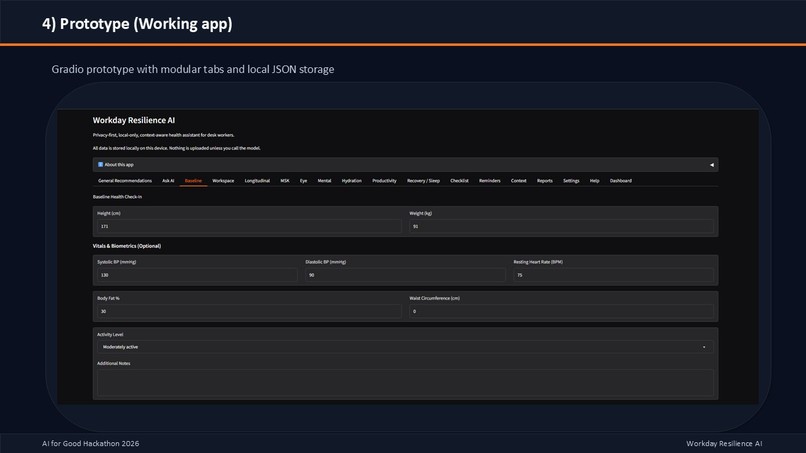The image size is (806, 453).
Task: Click the 'Privacy-first, local-only' description line
Action: pyautogui.click(x=163, y=135)
